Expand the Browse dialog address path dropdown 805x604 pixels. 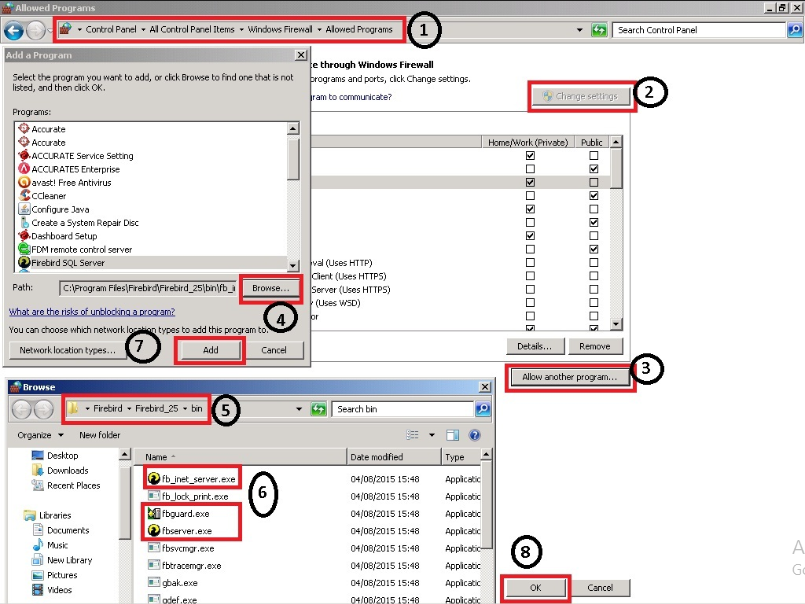tap(299, 409)
